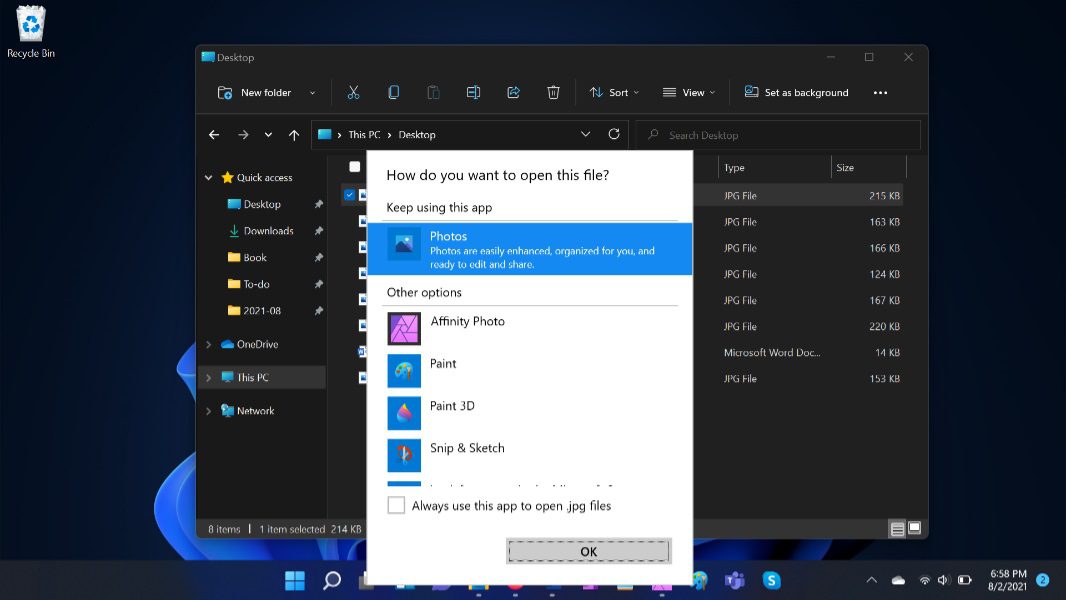Image resolution: width=1066 pixels, height=600 pixels.
Task: Pick Snip & Sketch from the list
Action: (x=467, y=448)
